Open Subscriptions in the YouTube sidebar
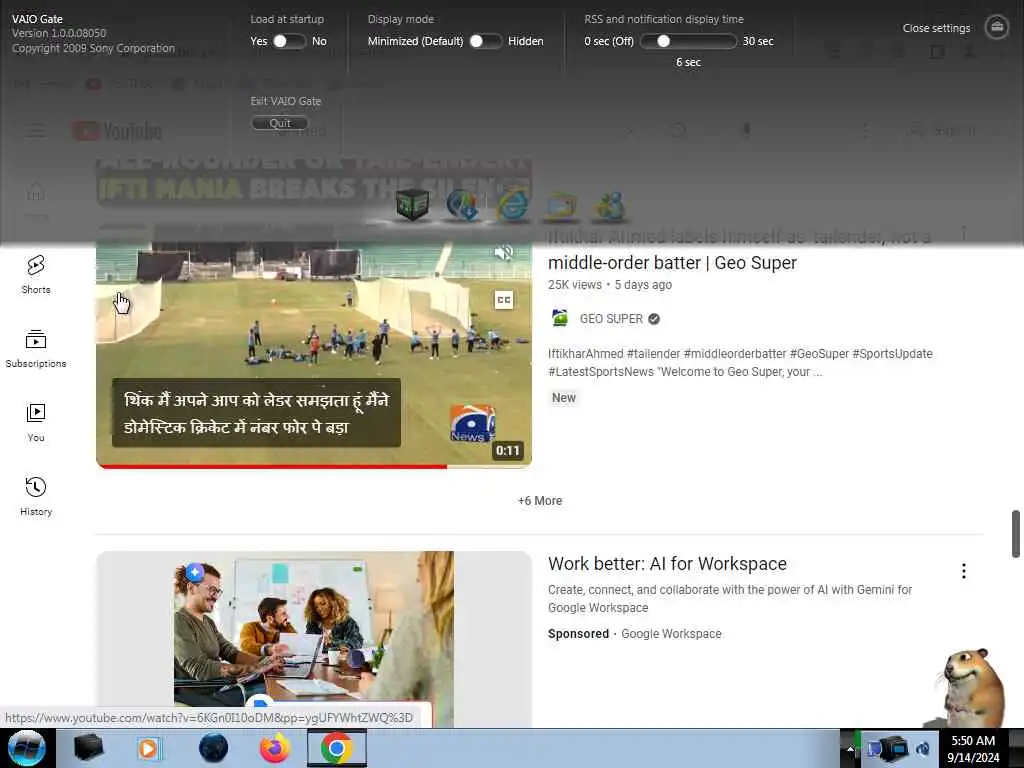Screen dimensions: 1024x768 (x=36, y=349)
